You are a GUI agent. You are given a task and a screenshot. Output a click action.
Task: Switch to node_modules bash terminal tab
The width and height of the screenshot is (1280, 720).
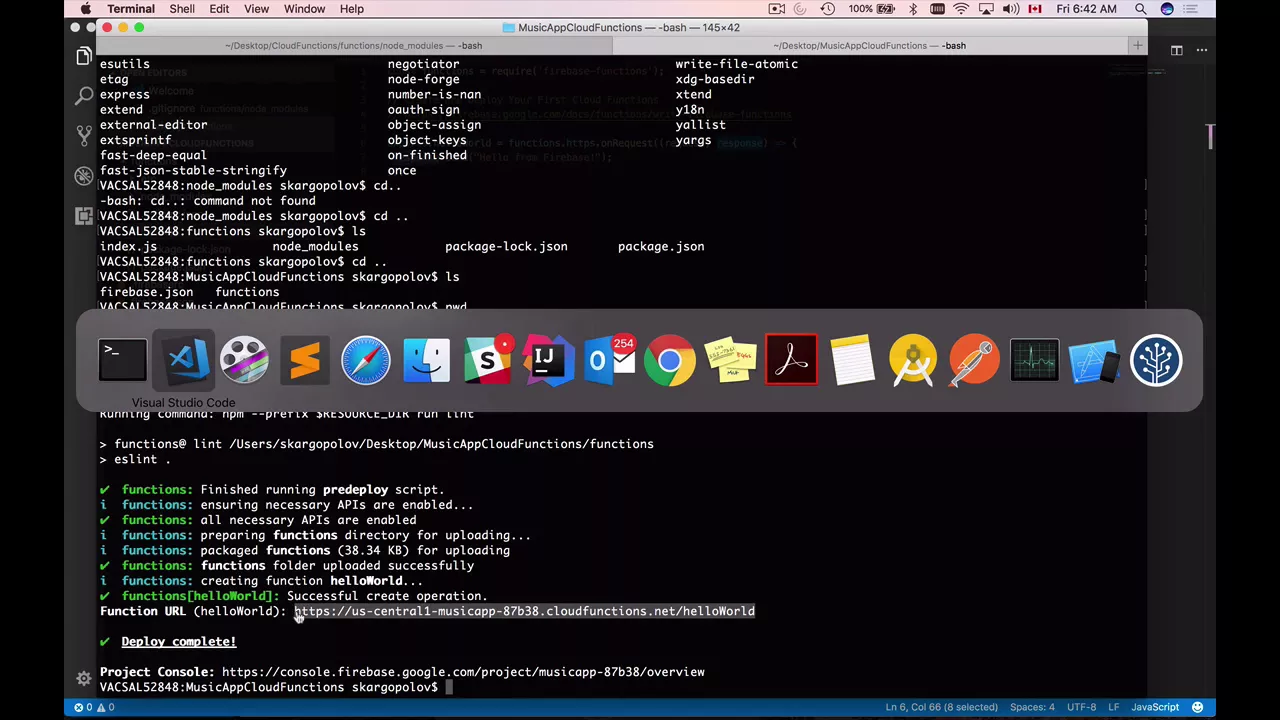pyautogui.click(x=353, y=45)
